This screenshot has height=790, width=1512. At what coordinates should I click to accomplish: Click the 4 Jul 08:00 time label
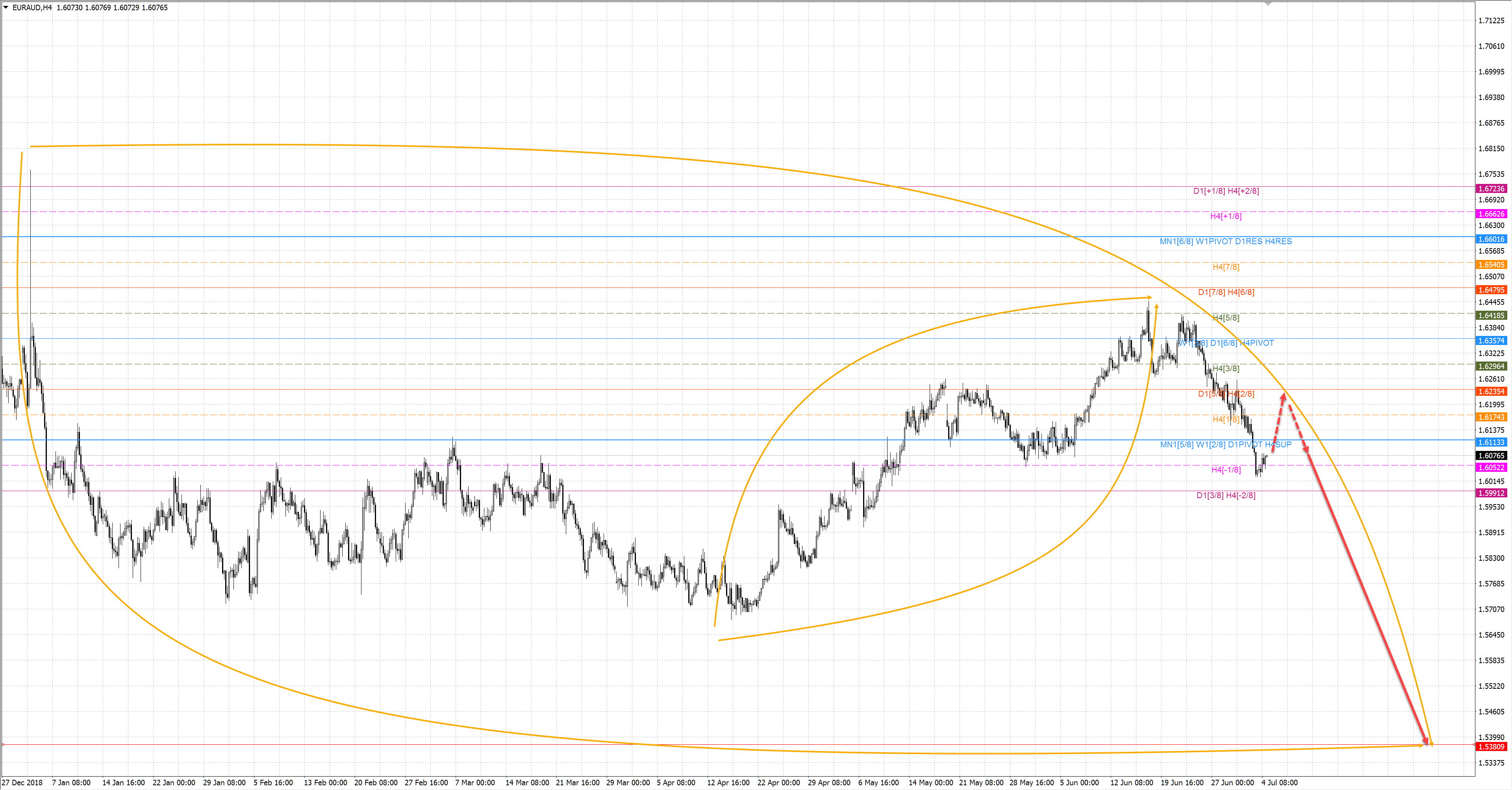pyautogui.click(x=1279, y=783)
